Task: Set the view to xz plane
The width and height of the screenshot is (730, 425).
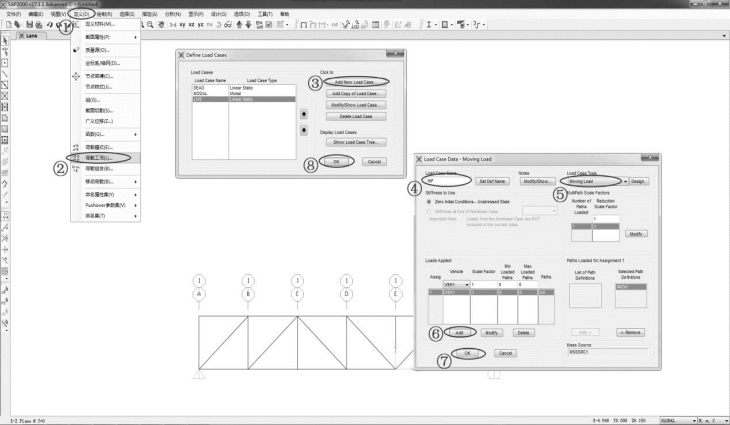Action: (x=191, y=25)
